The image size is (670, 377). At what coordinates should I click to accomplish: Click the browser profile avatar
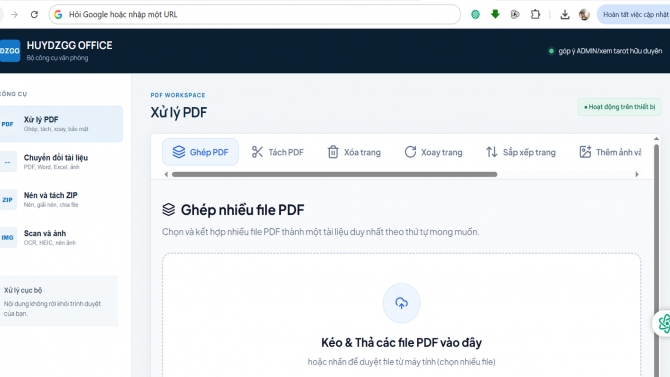point(584,15)
